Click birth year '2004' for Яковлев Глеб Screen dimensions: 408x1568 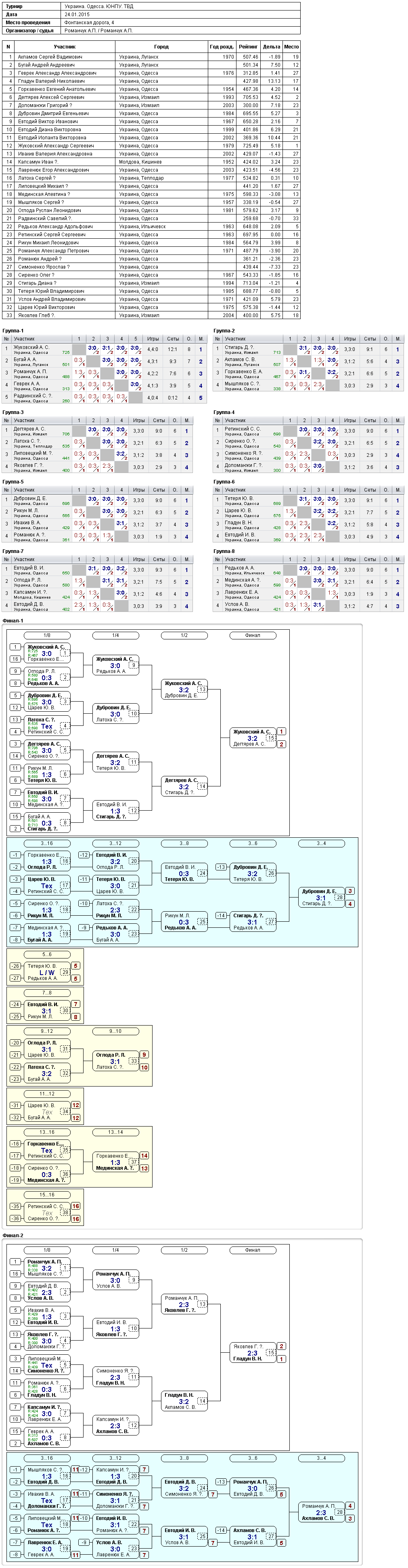(228, 315)
